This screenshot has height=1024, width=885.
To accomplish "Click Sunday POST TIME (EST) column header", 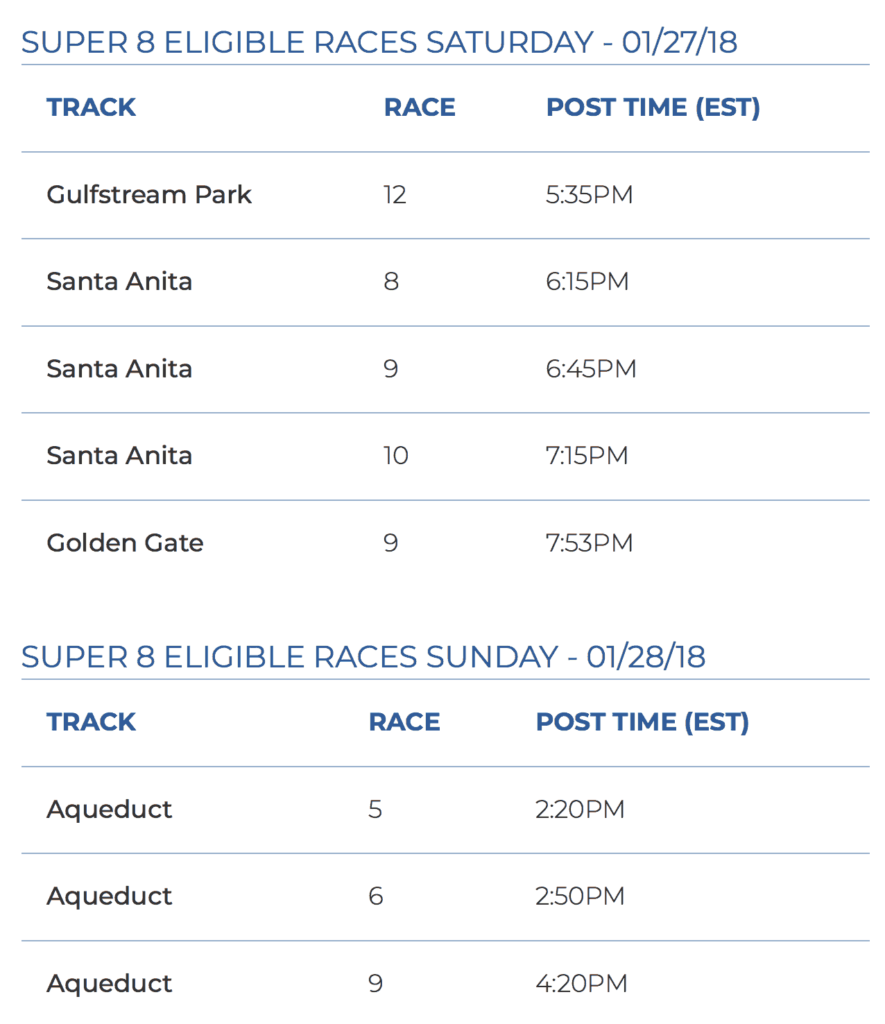I will coord(642,722).
